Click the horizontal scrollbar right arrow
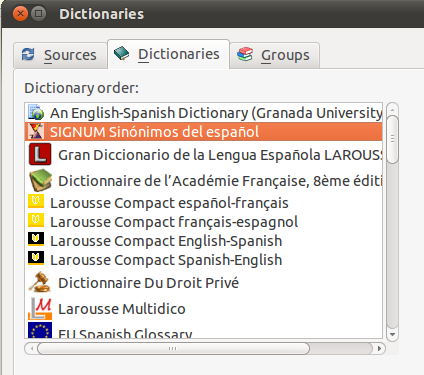 click(379, 348)
